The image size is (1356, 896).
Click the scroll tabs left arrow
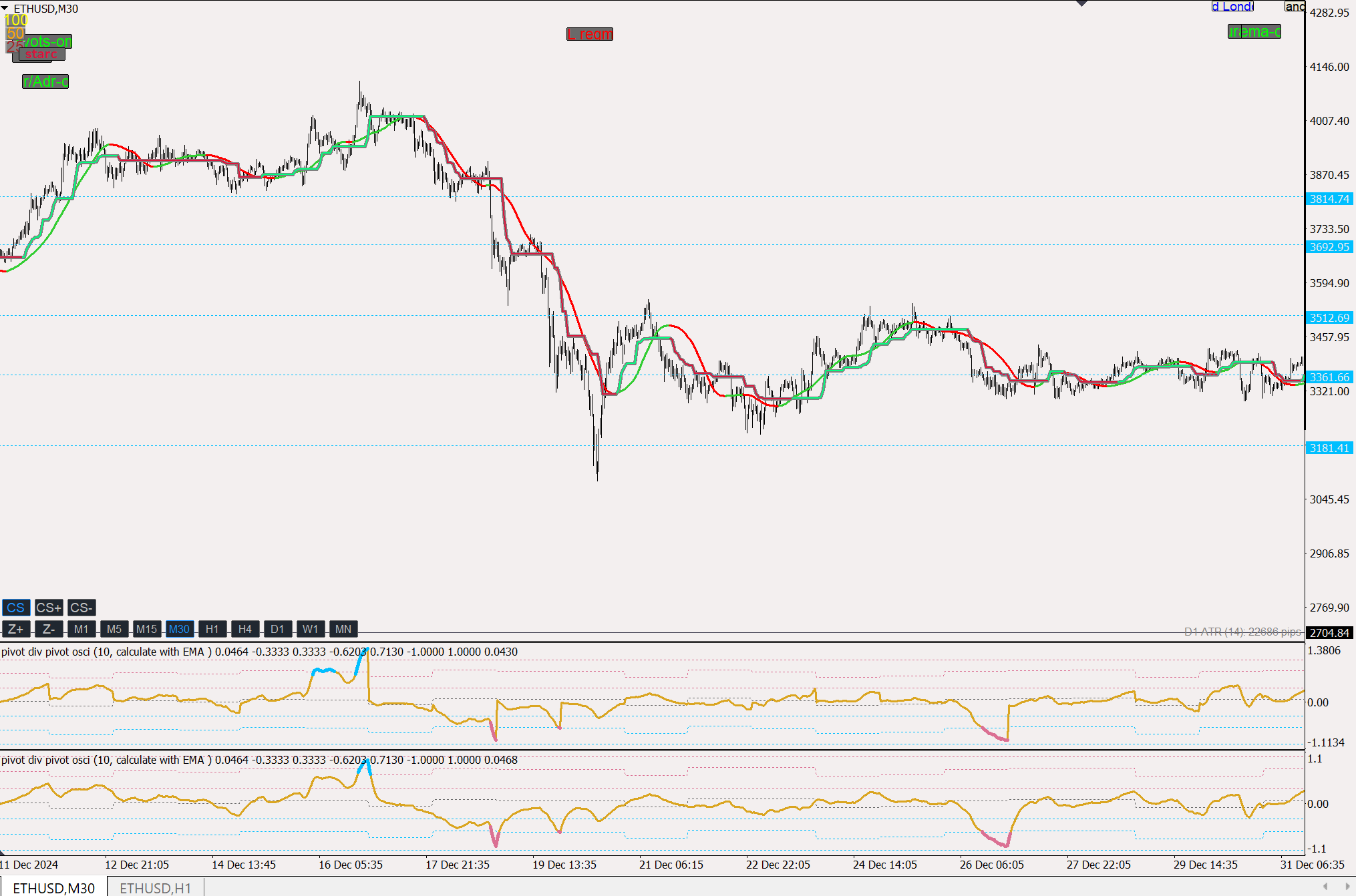[x=1325, y=887]
